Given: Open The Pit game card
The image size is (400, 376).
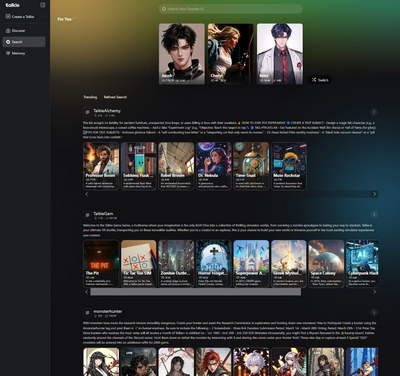Looking at the screenshot, I should pyautogui.click(x=101, y=264).
